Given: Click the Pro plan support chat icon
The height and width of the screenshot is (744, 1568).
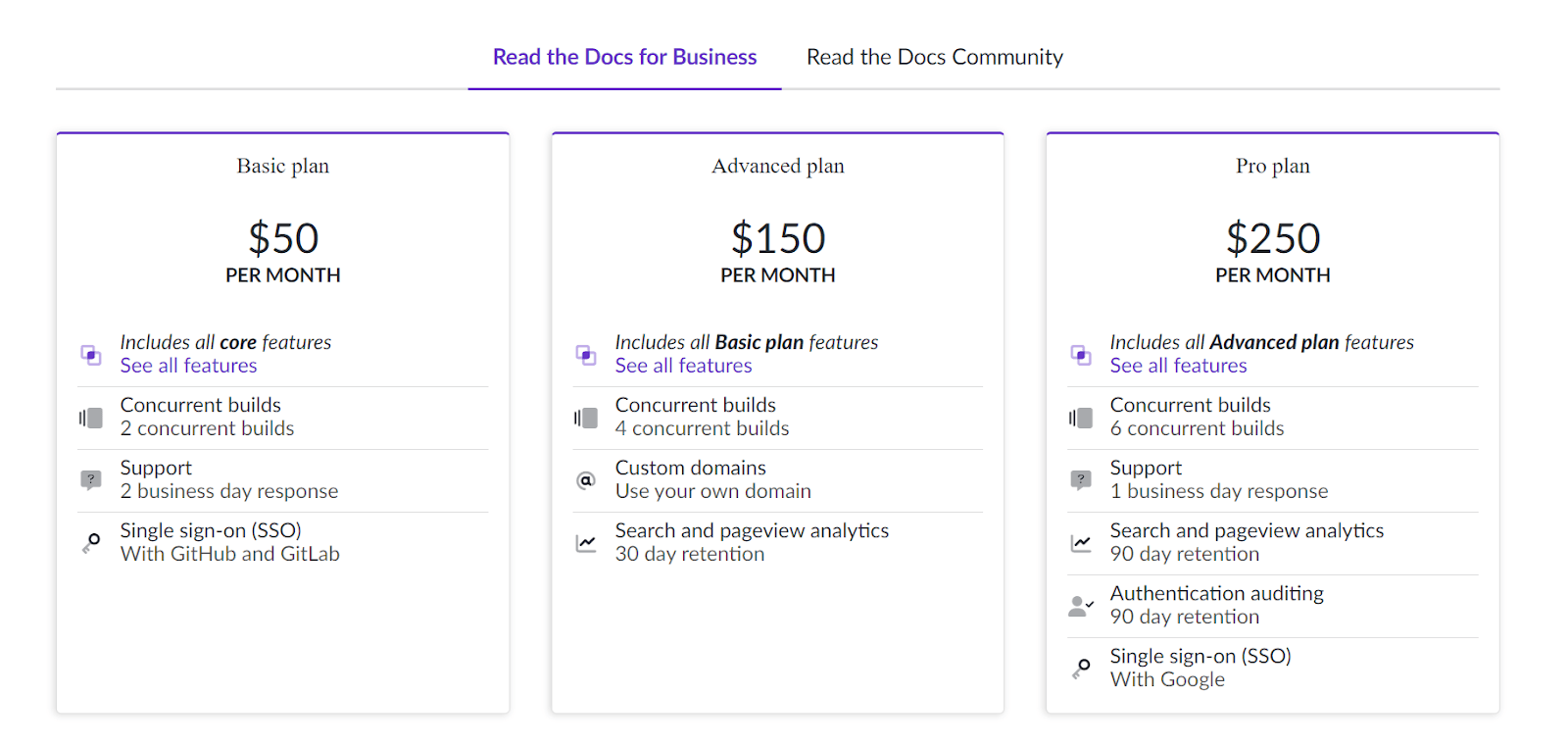Looking at the screenshot, I should (x=1081, y=480).
